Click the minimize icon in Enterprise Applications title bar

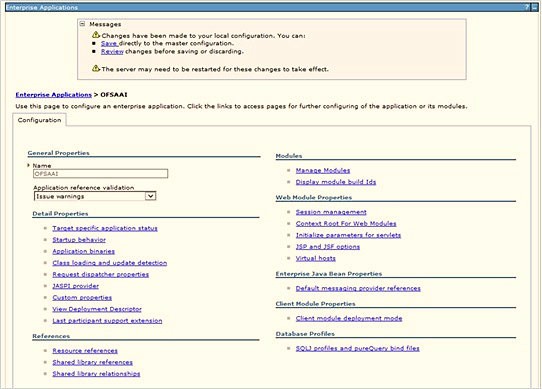pos(534,7)
